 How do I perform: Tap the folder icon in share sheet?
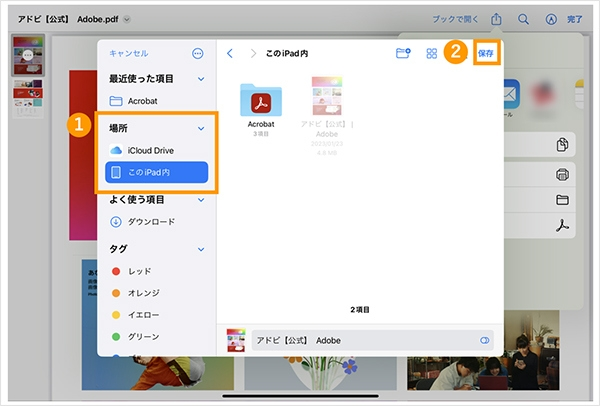562,200
